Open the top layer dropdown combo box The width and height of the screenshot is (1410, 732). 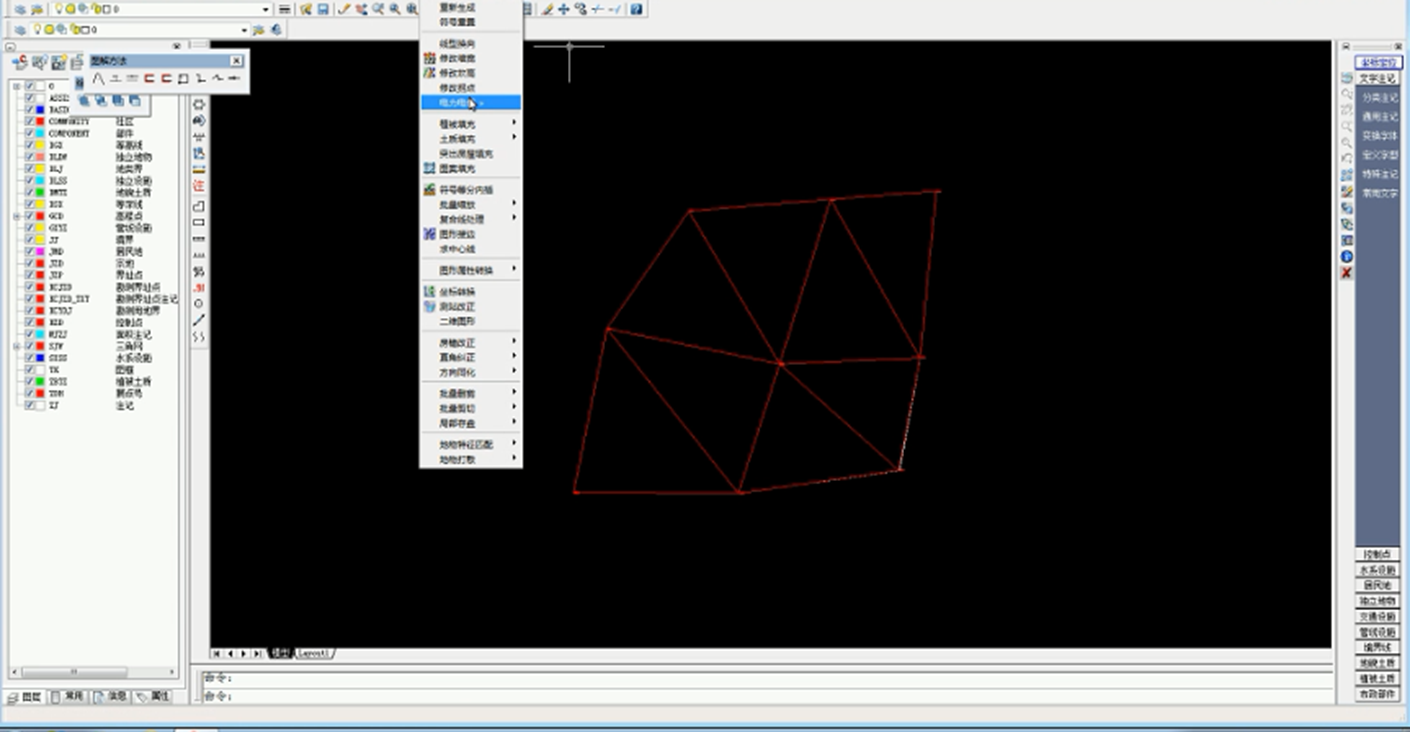[x=266, y=9]
